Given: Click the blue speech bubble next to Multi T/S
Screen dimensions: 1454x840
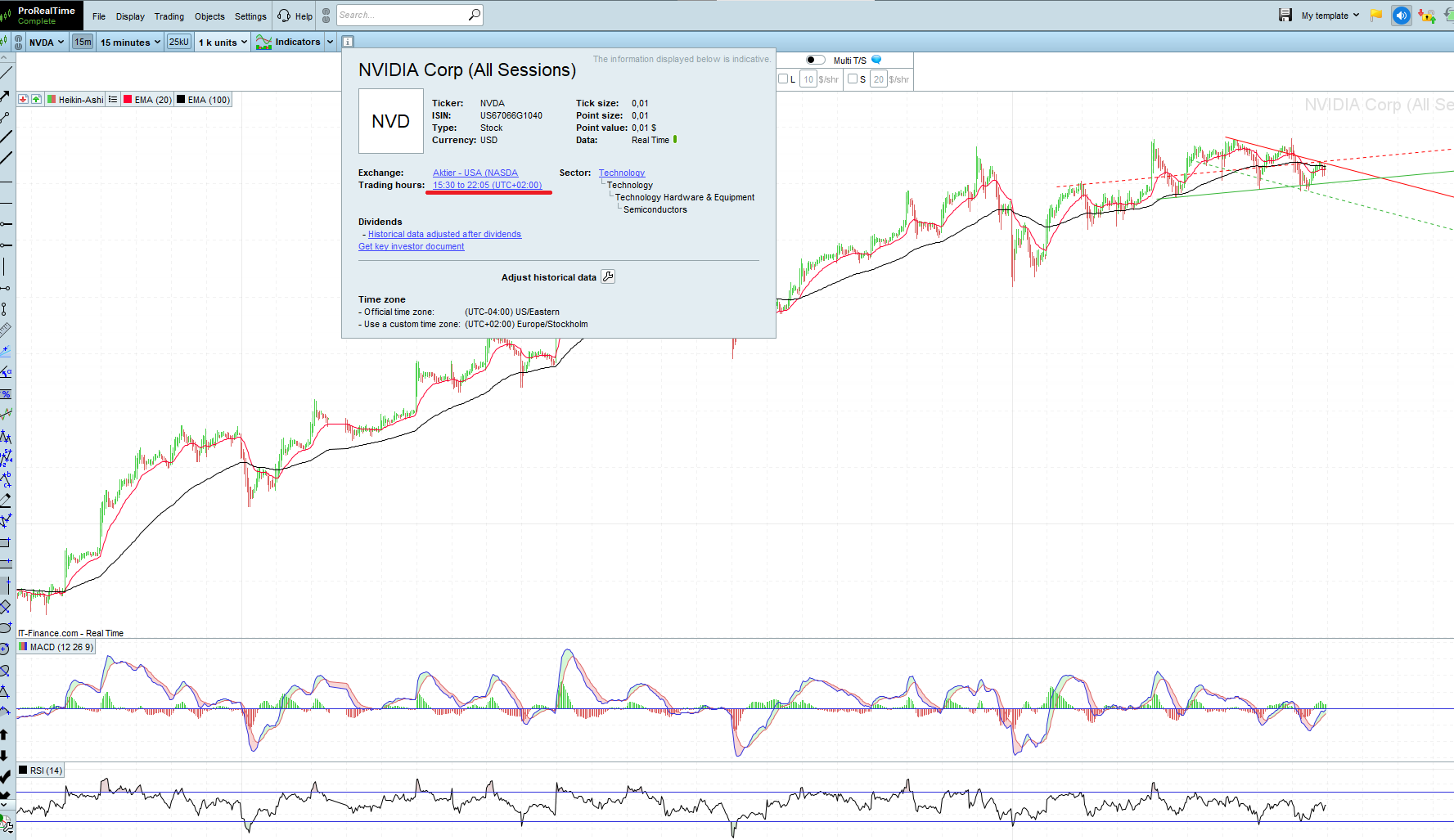Looking at the screenshot, I should (x=876, y=60).
